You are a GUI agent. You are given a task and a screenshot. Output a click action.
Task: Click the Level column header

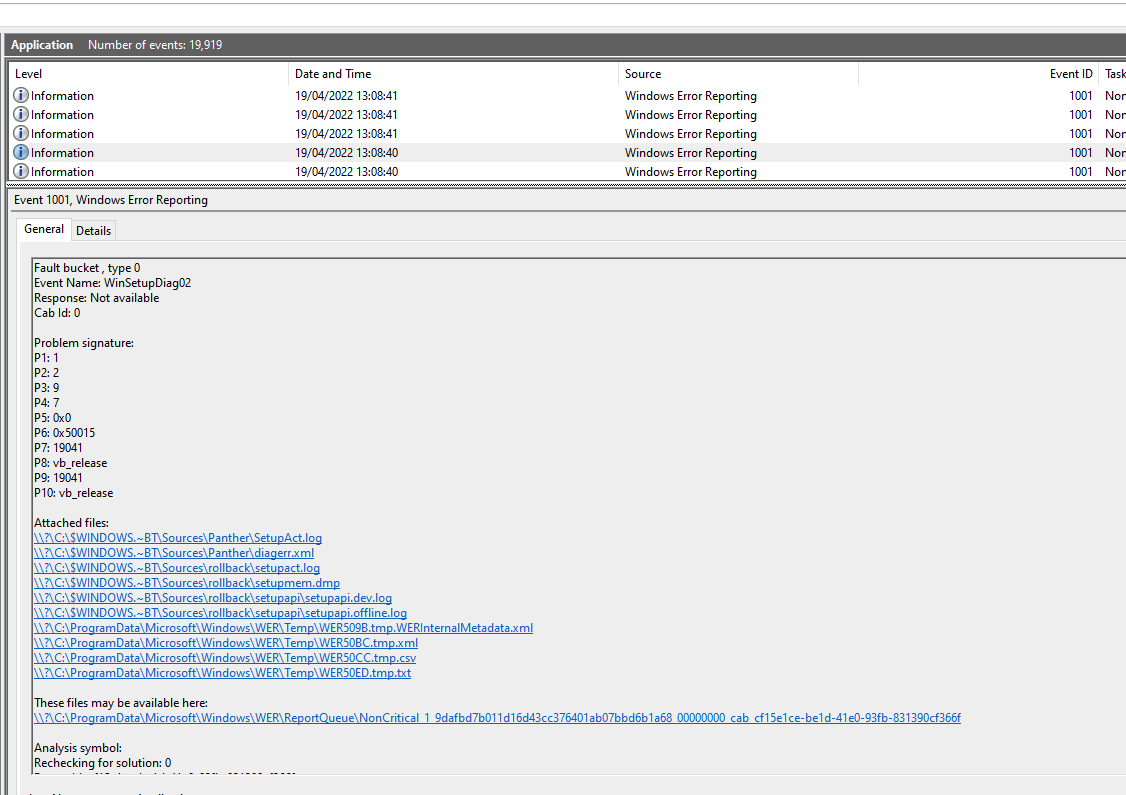[28, 73]
